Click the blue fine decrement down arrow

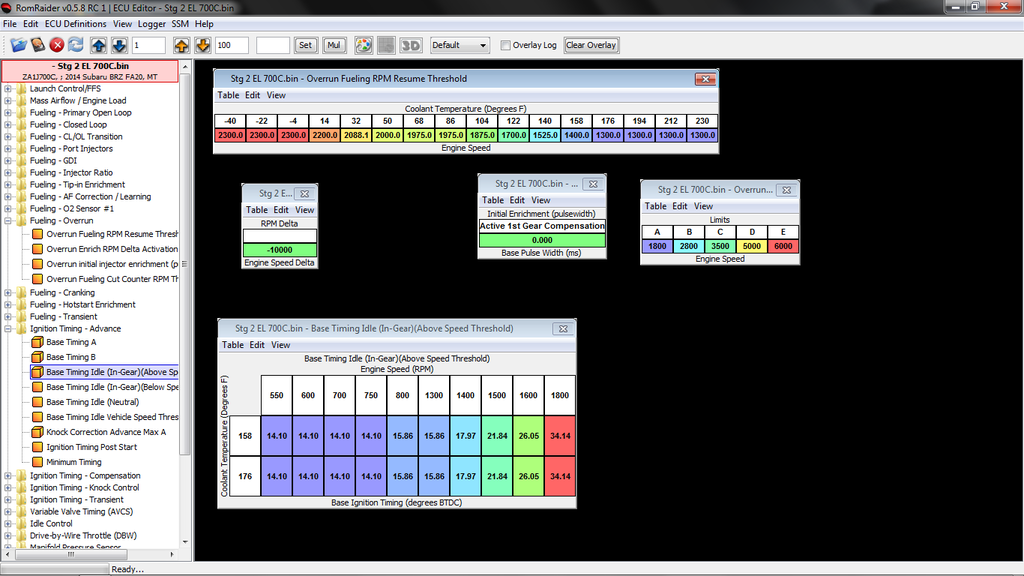(x=118, y=45)
